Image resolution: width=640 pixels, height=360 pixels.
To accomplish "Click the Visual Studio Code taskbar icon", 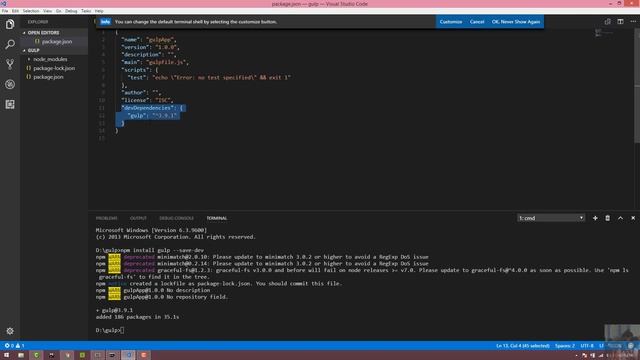I will [128, 355].
